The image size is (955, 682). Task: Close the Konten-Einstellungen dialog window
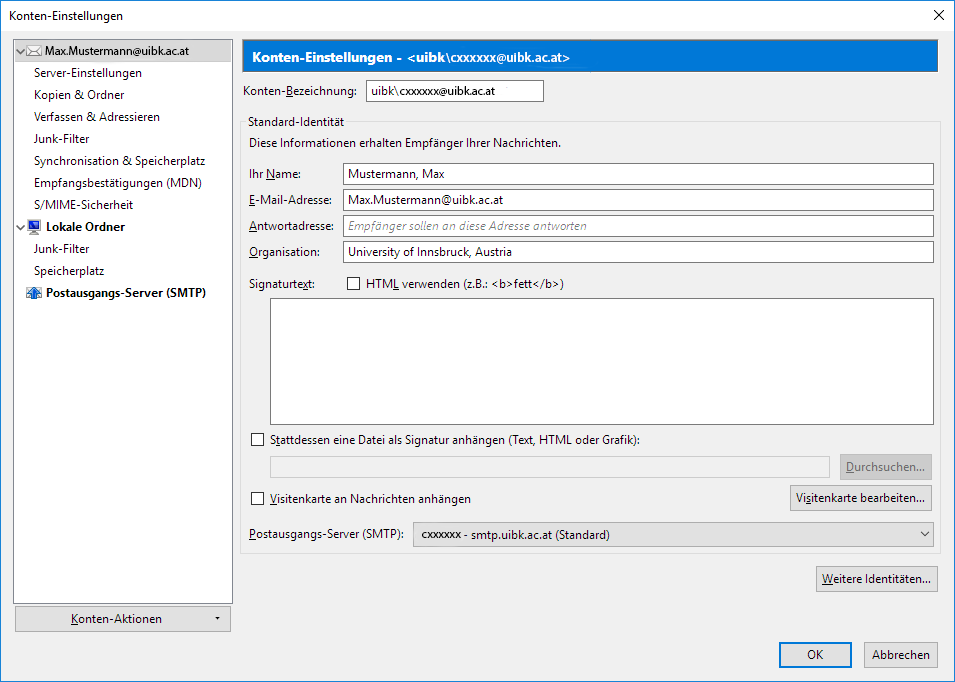[938, 15]
